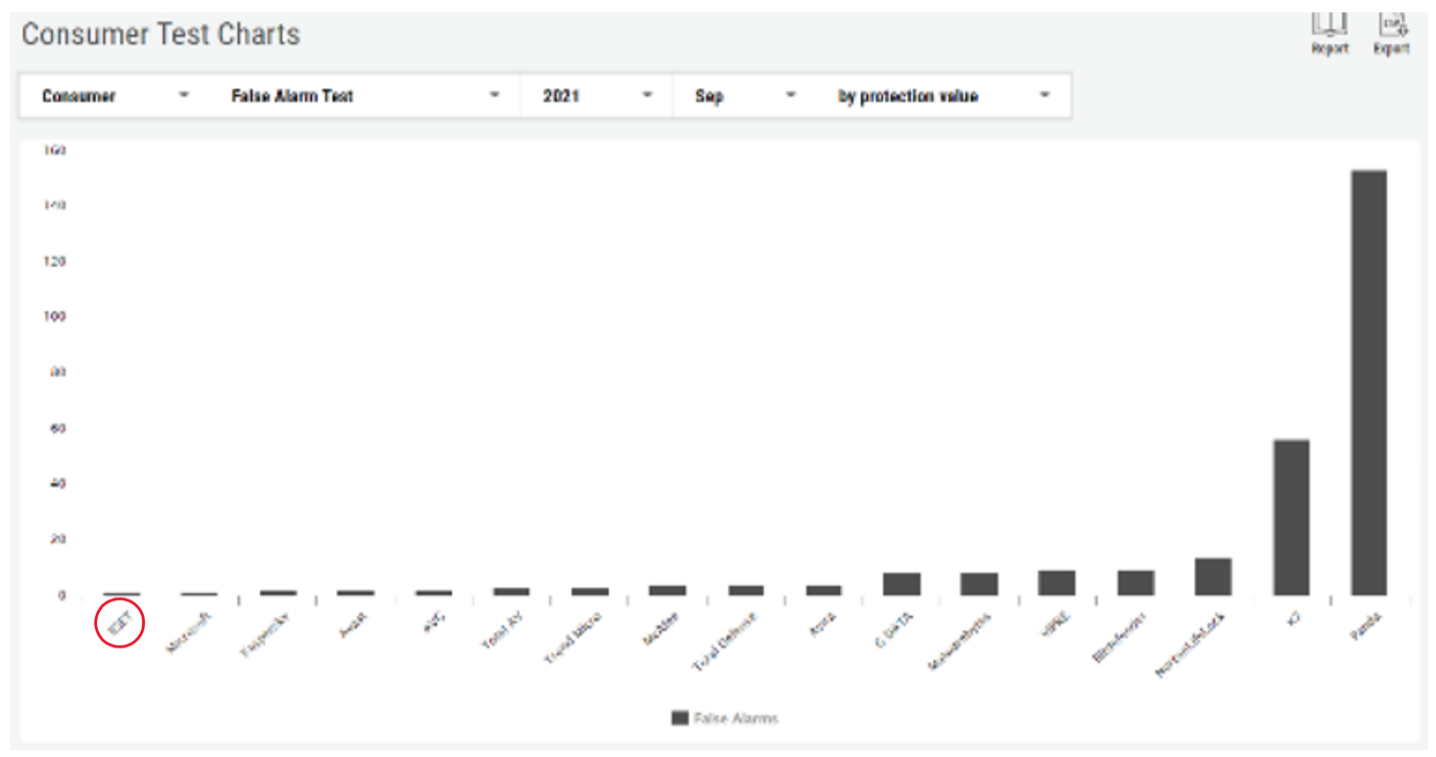
Task: Click the Malwarebytes bar
Action: click(x=980, y=584)
